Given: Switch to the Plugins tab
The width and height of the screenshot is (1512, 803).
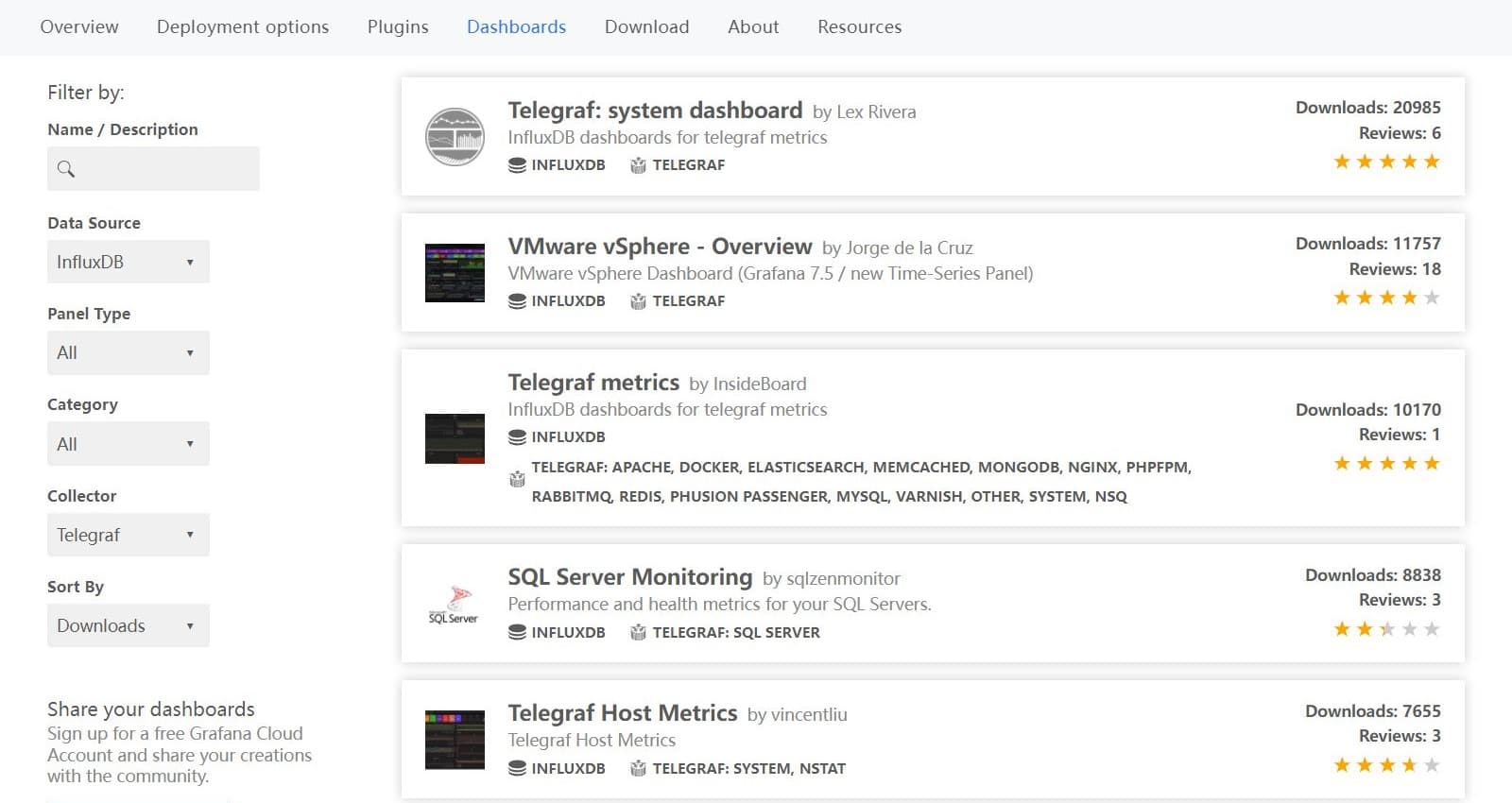Looking at the screenshot, I should (x=398, y=26).
